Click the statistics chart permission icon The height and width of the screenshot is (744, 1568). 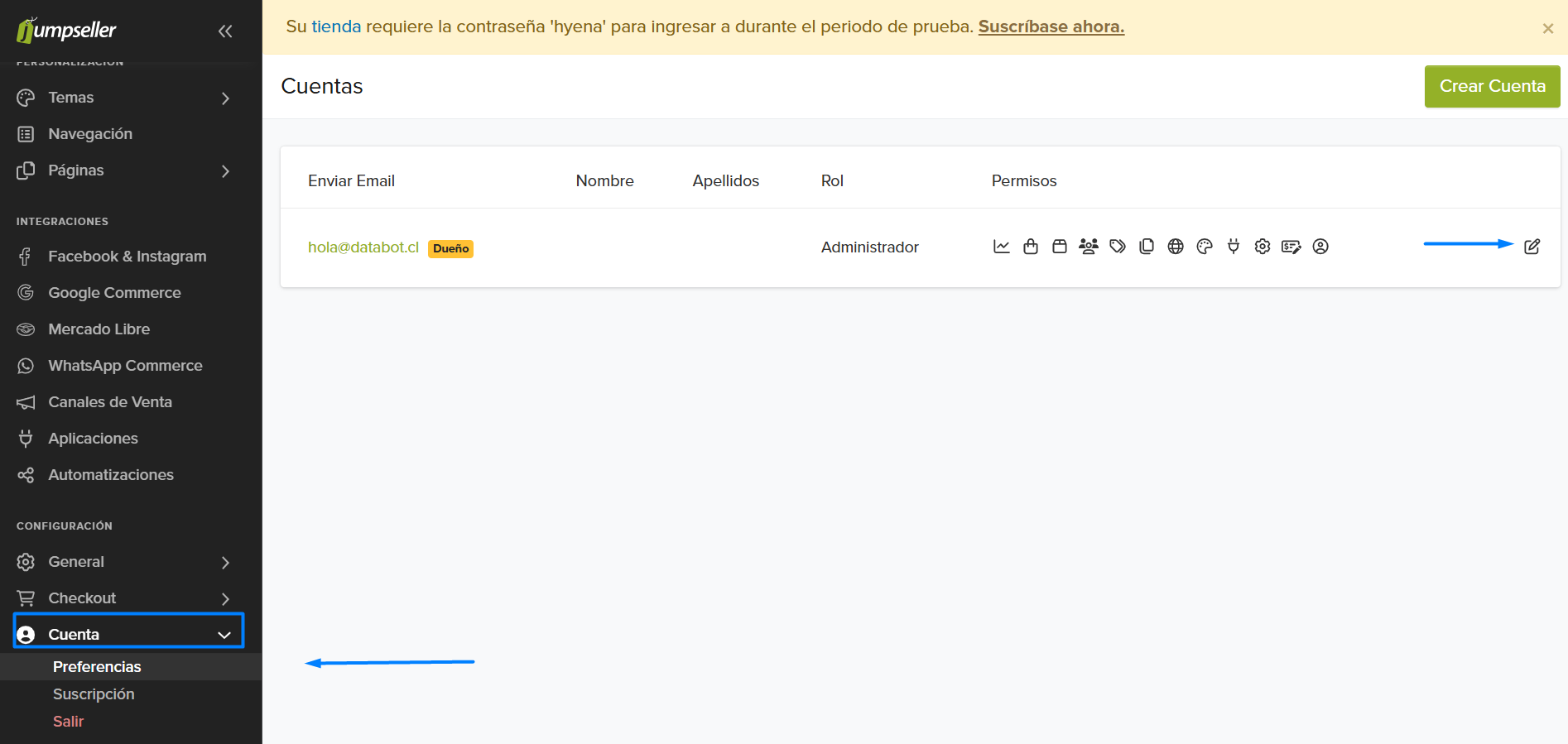[1001, 247]
